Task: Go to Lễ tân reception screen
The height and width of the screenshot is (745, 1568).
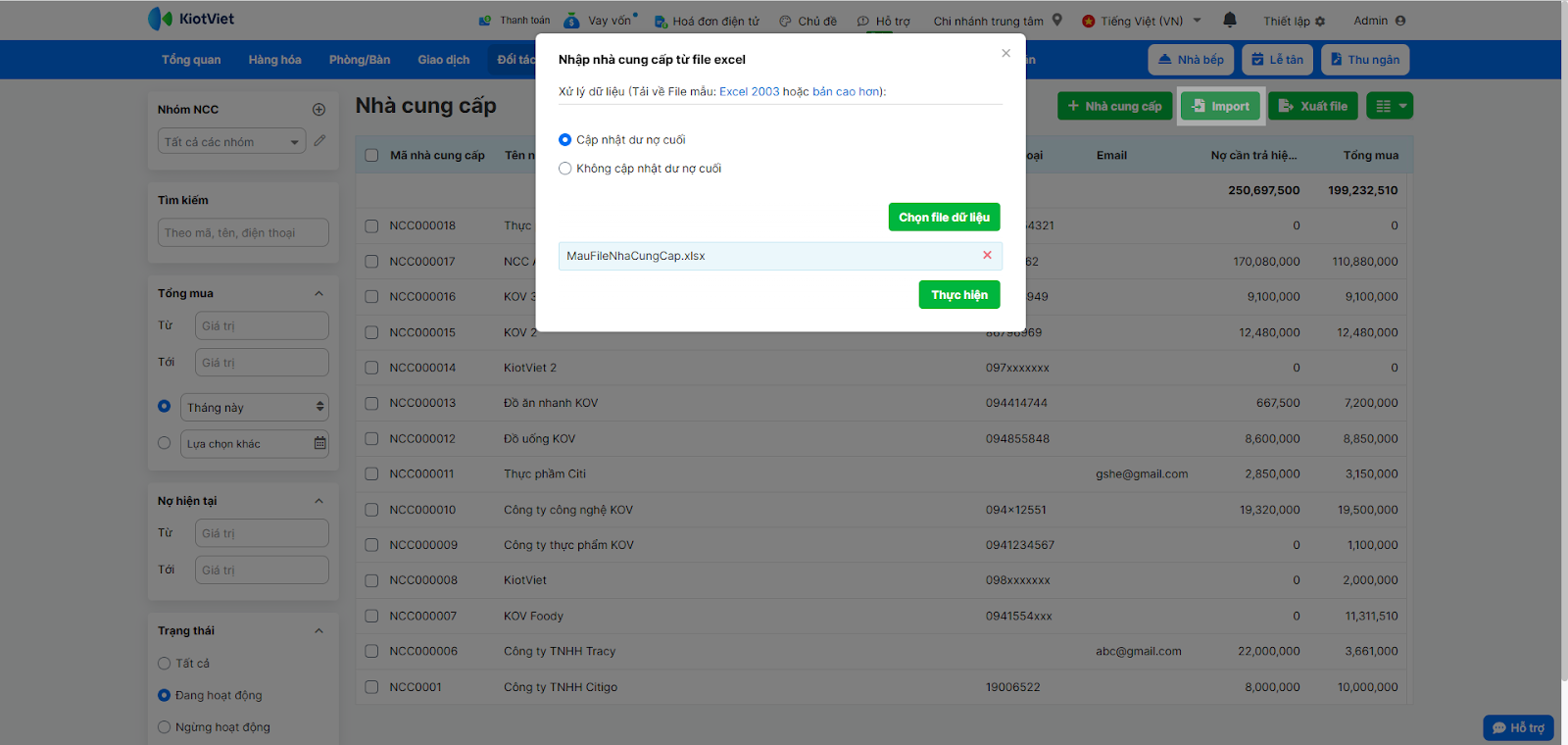Action: coord(1277,60)
